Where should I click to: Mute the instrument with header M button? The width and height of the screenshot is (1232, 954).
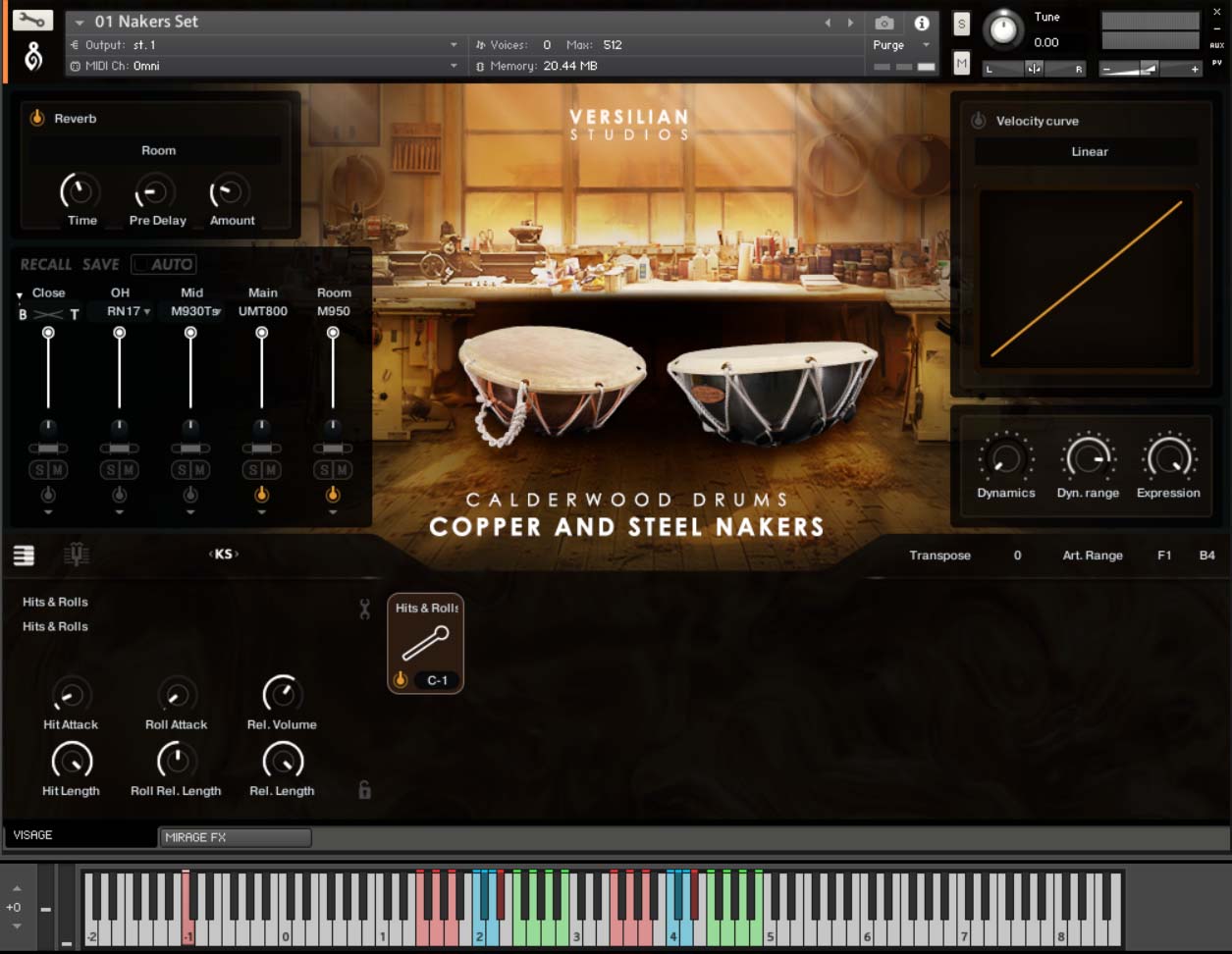click(x=961, y=63)
